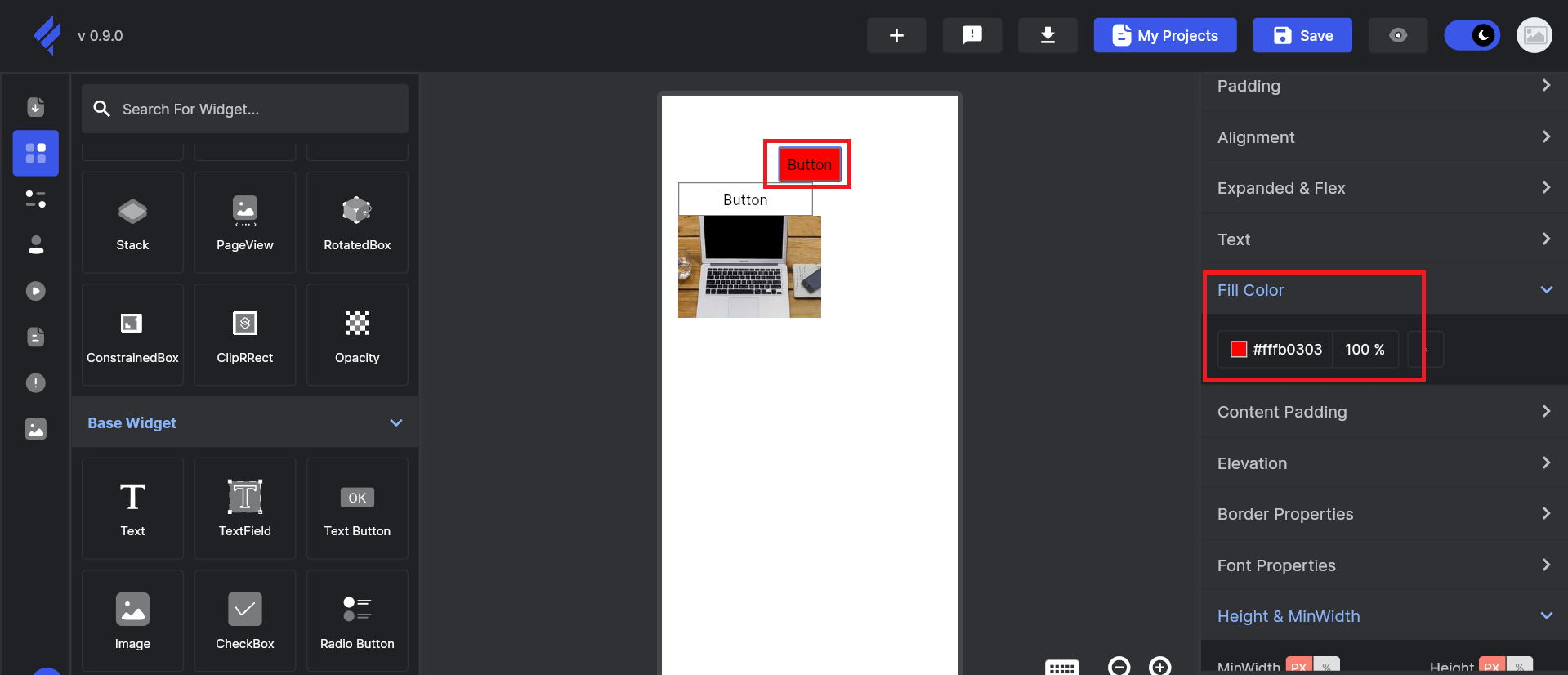1568x675 pixels.
Task: Select the Stack widget
Action: 132,222
